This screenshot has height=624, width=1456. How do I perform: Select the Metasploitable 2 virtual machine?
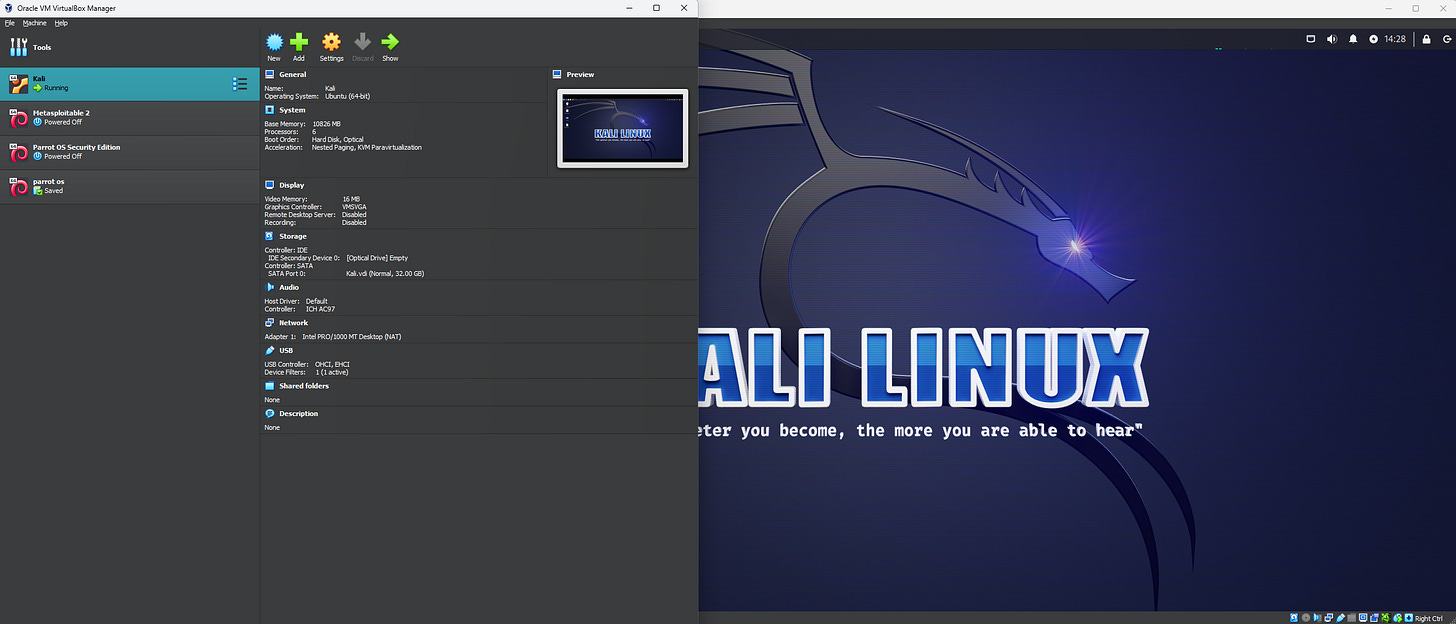[130, 118]
